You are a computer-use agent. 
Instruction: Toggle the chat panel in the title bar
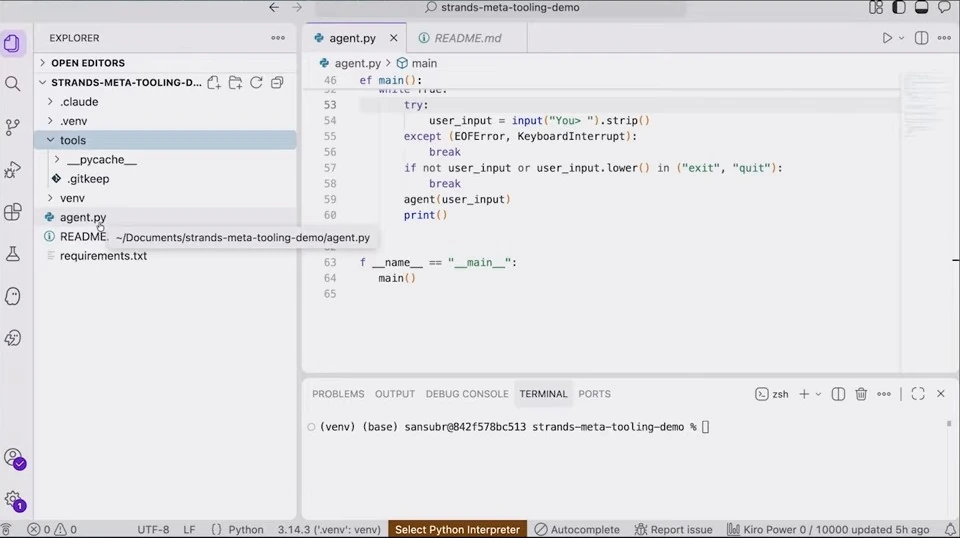(x=944, y=7)
